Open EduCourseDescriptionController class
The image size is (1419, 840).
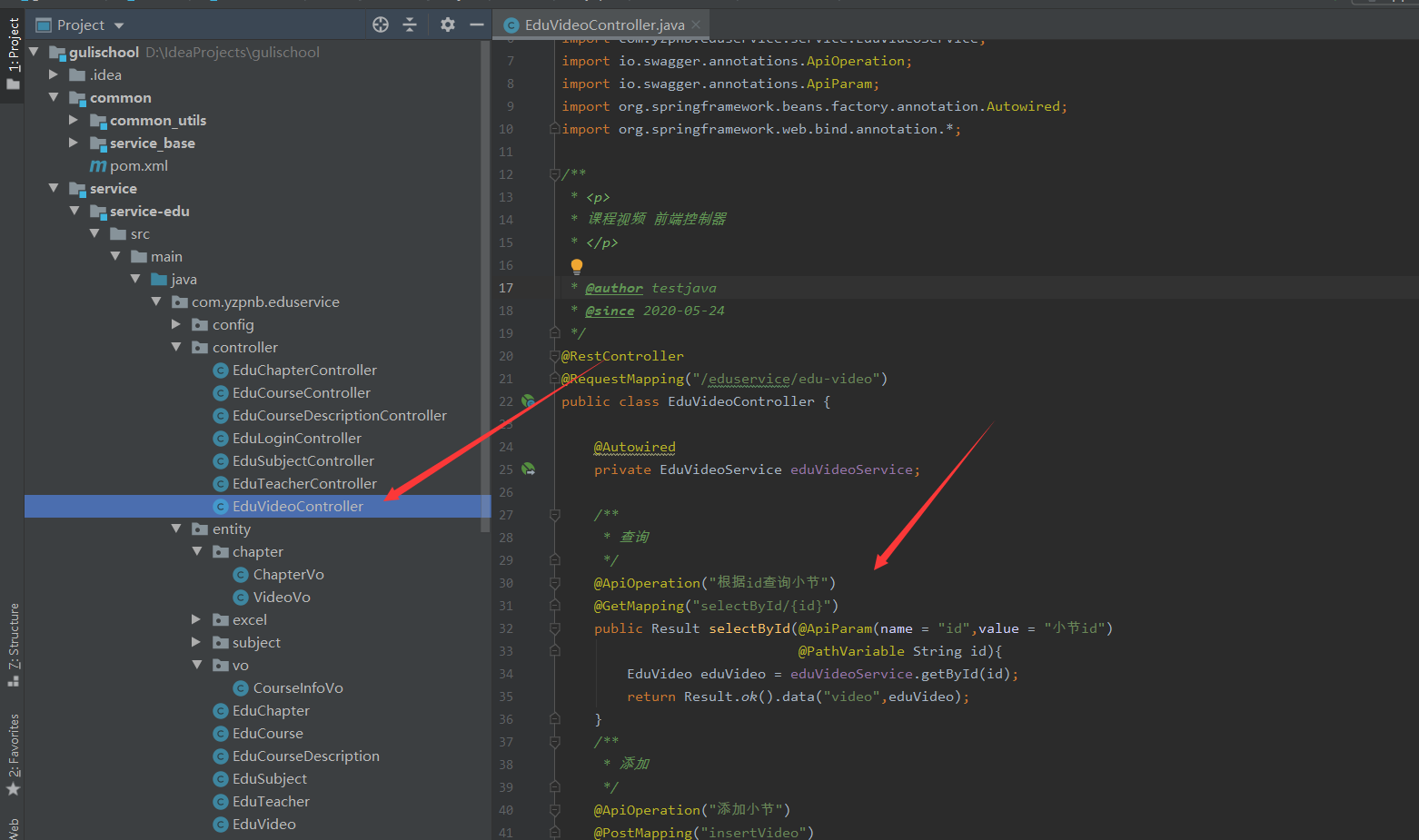(x=339, y=415)
